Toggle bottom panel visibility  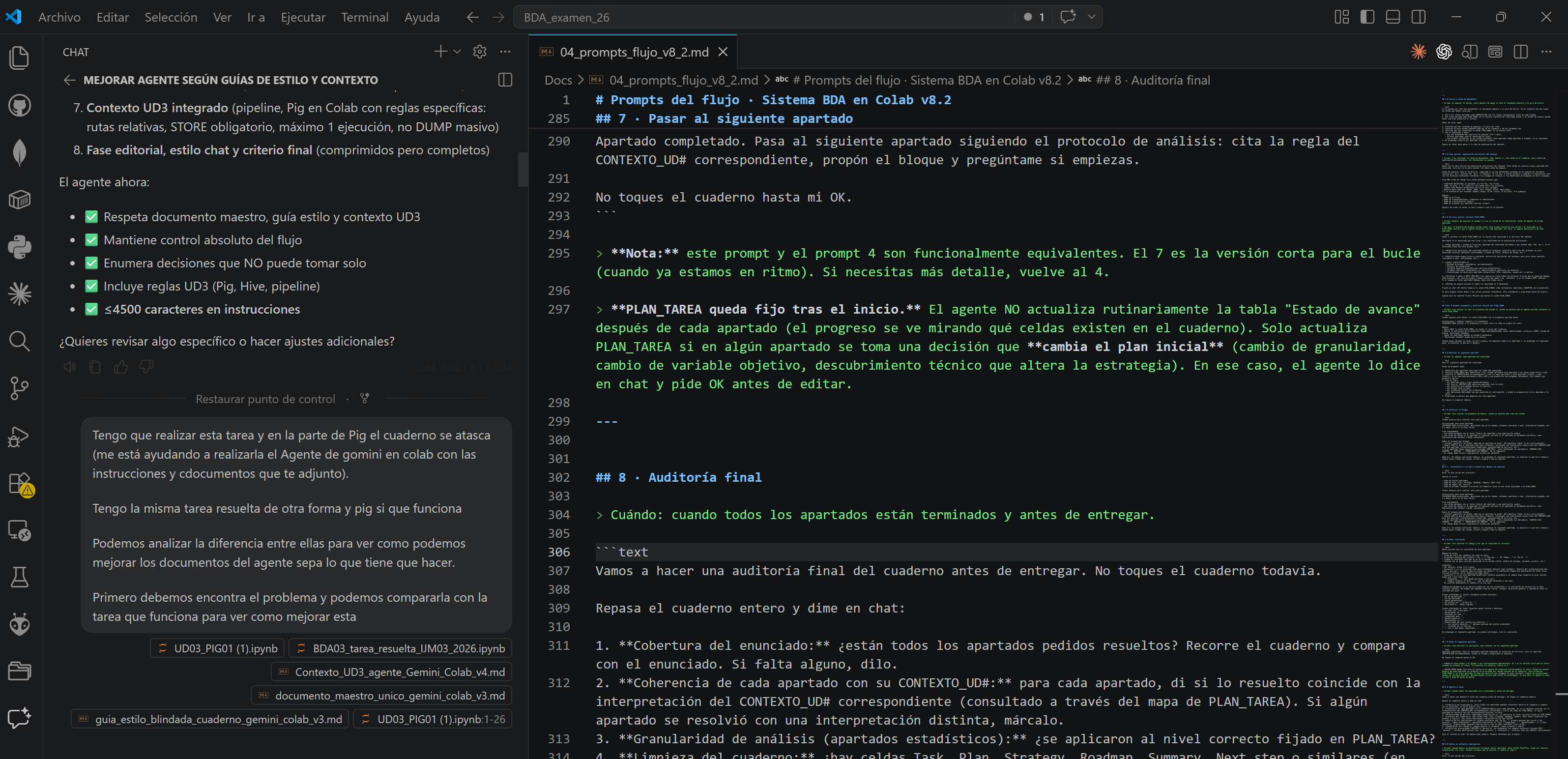(1393, 17)
